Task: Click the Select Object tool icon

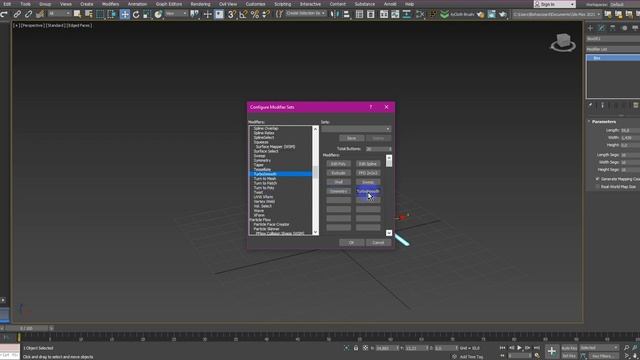Action: tap(77, 14)
